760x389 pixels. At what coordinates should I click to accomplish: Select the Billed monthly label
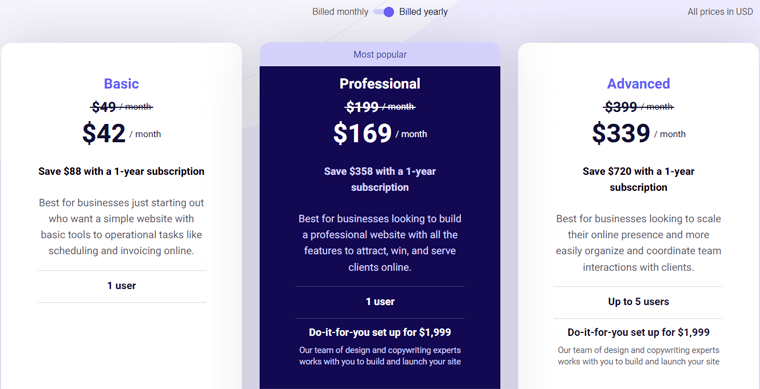pyautogui.click(x=340, y=12)
